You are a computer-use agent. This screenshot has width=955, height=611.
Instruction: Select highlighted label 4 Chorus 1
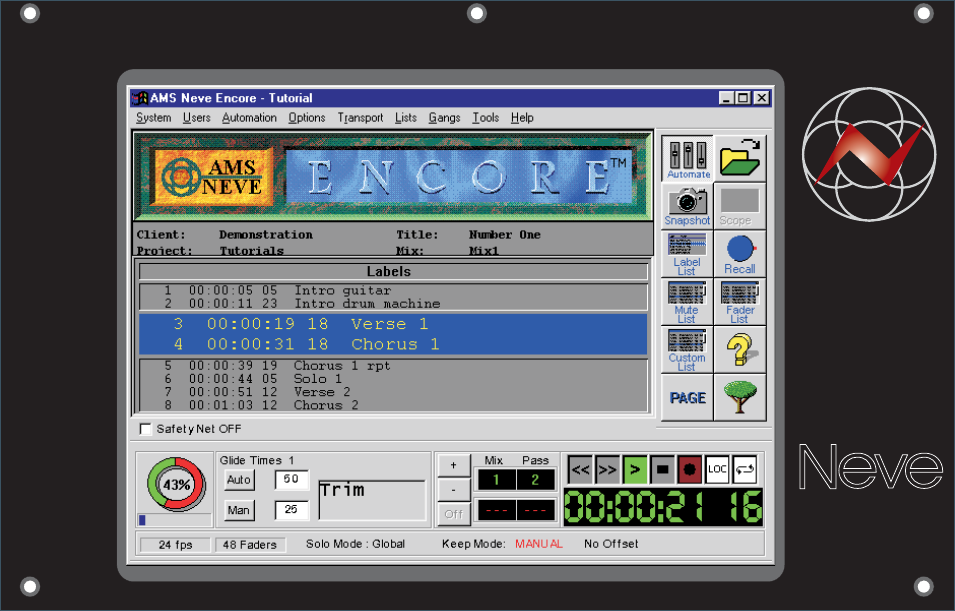(393, 344)
